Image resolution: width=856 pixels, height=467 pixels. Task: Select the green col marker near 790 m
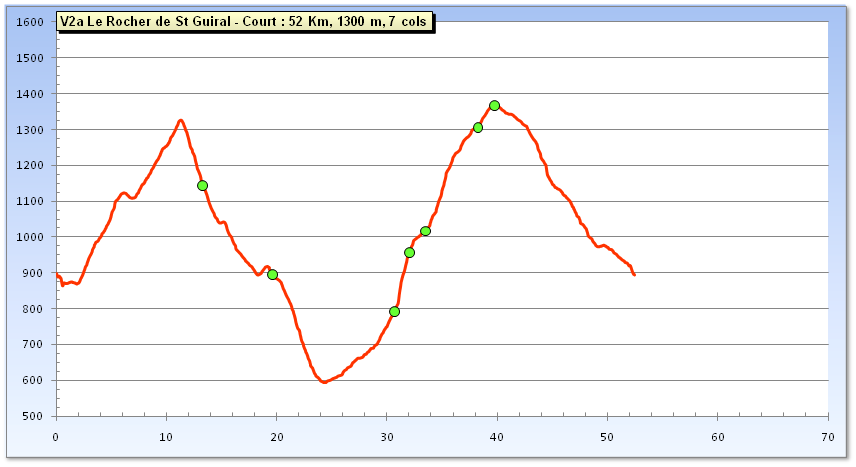394,312
